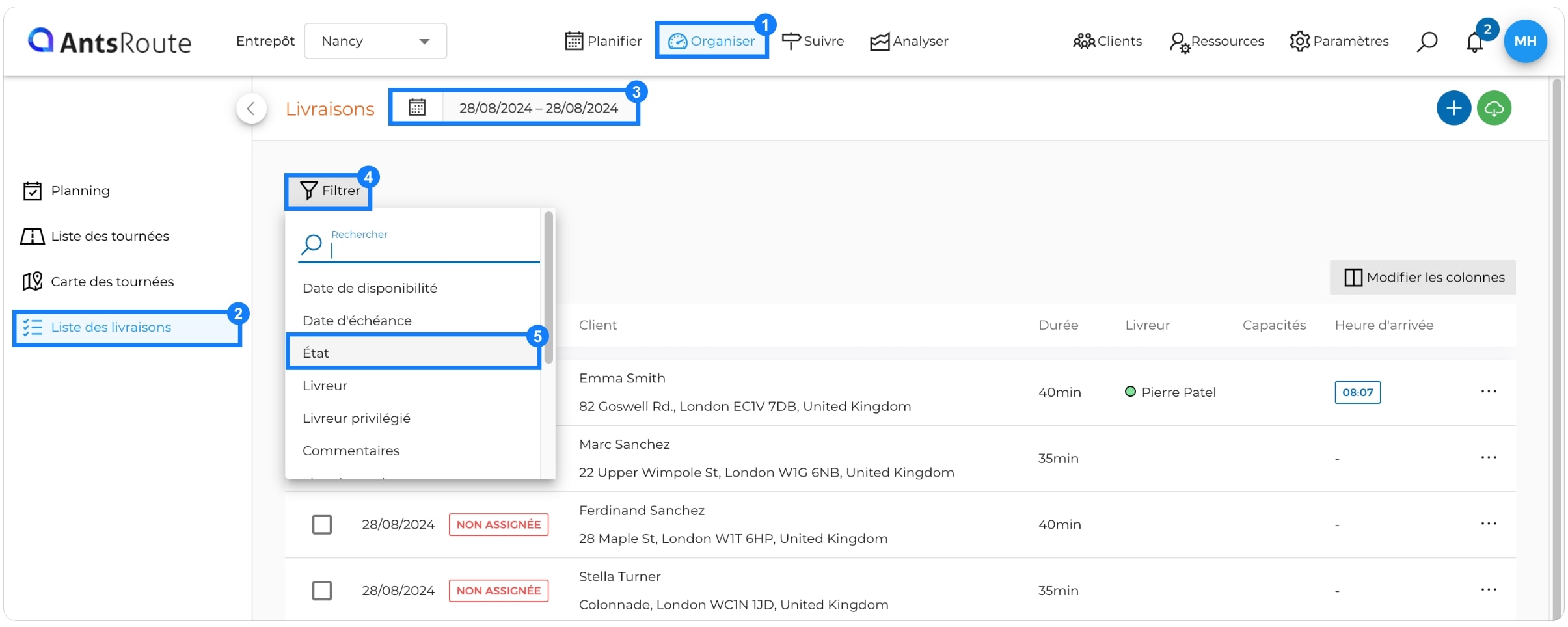Image resolution: width=1568 pixels, height=627 pixels.
Task: Go to the Analyser tab
Action: coord(909,41)
